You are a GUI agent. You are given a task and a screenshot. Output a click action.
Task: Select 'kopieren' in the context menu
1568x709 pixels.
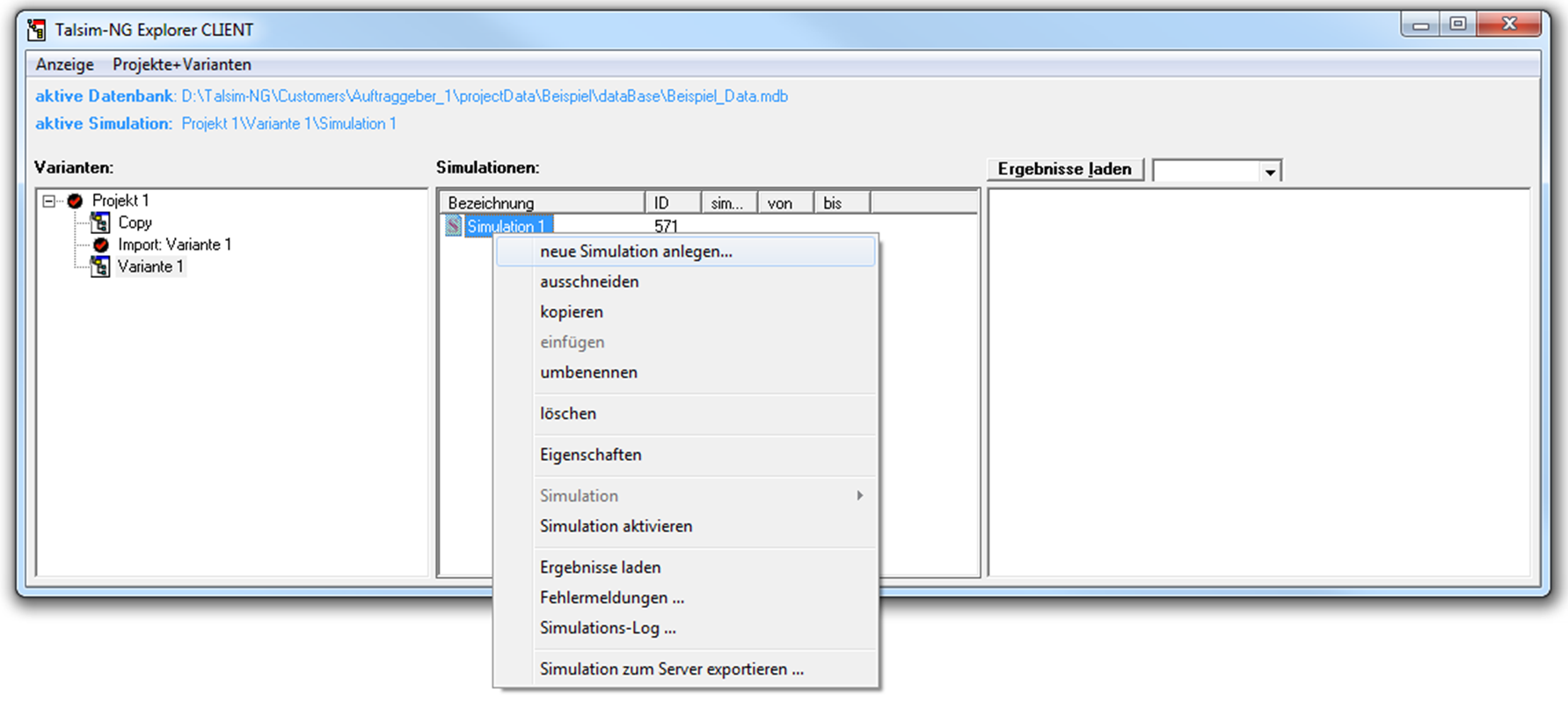coord(572,312)
